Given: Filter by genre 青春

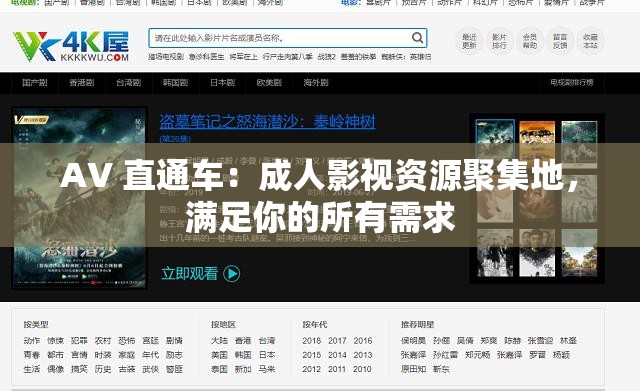Looking at the screenshot, I should coord(32,355).
